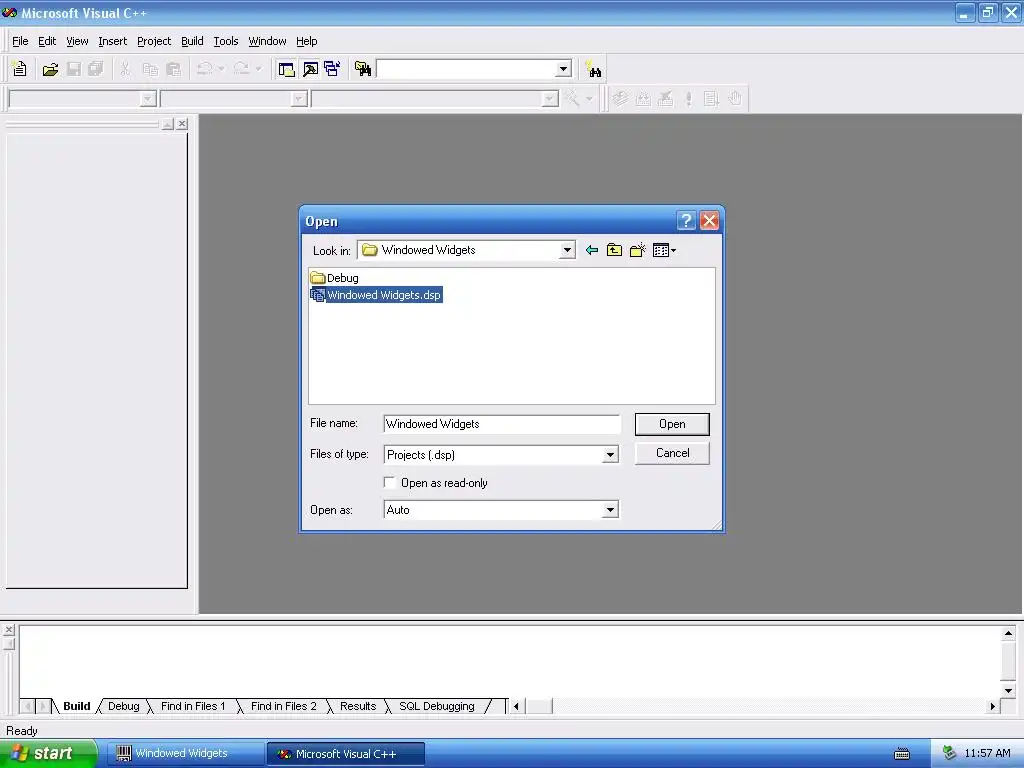This screenshot has width=1024, height=768.
Task: Open the Window List icon
Action: [332, 69]
